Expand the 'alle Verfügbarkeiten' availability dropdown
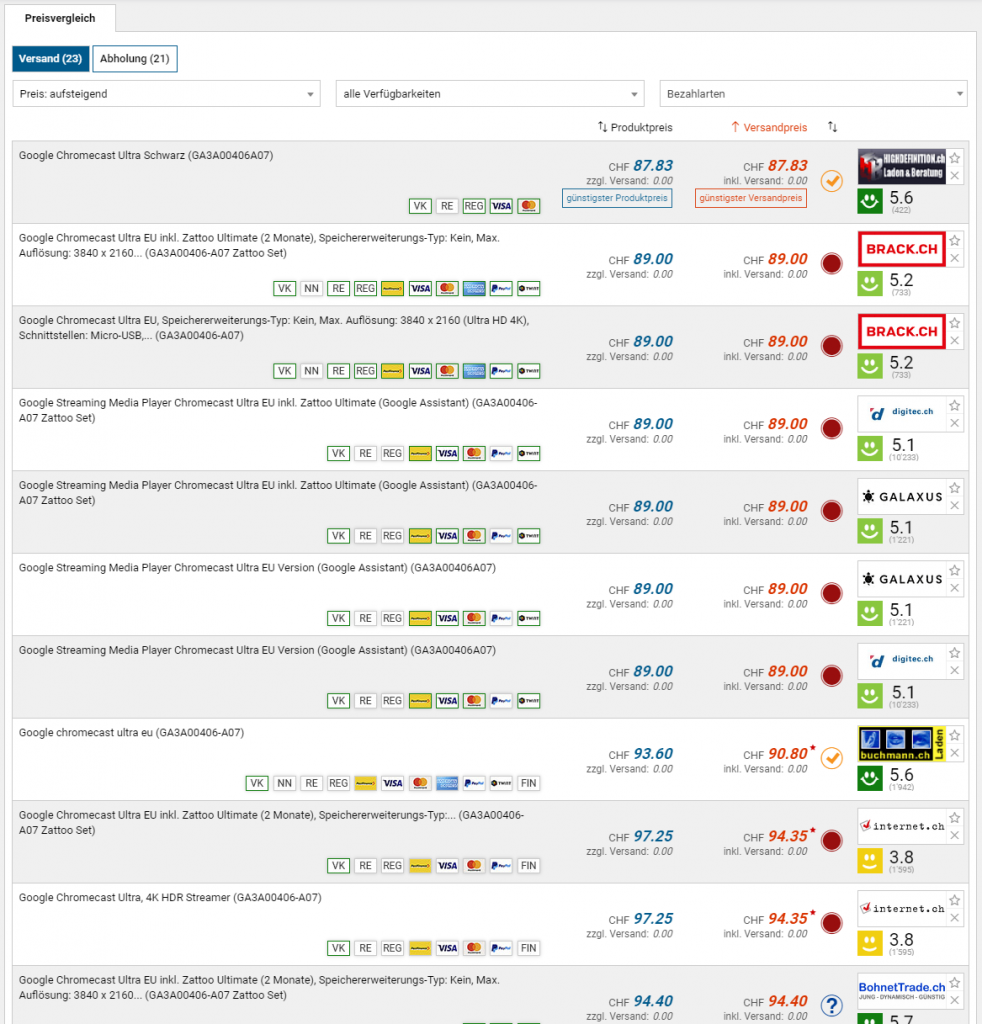The width and height of the screenshot is (982, 1024). coord(489,94)
